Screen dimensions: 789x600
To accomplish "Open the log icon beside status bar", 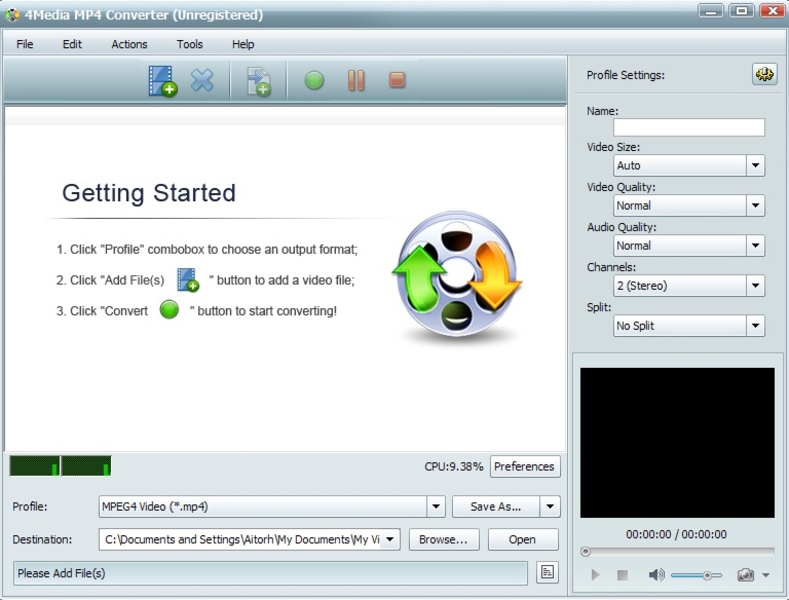I will tap(547, 572).
